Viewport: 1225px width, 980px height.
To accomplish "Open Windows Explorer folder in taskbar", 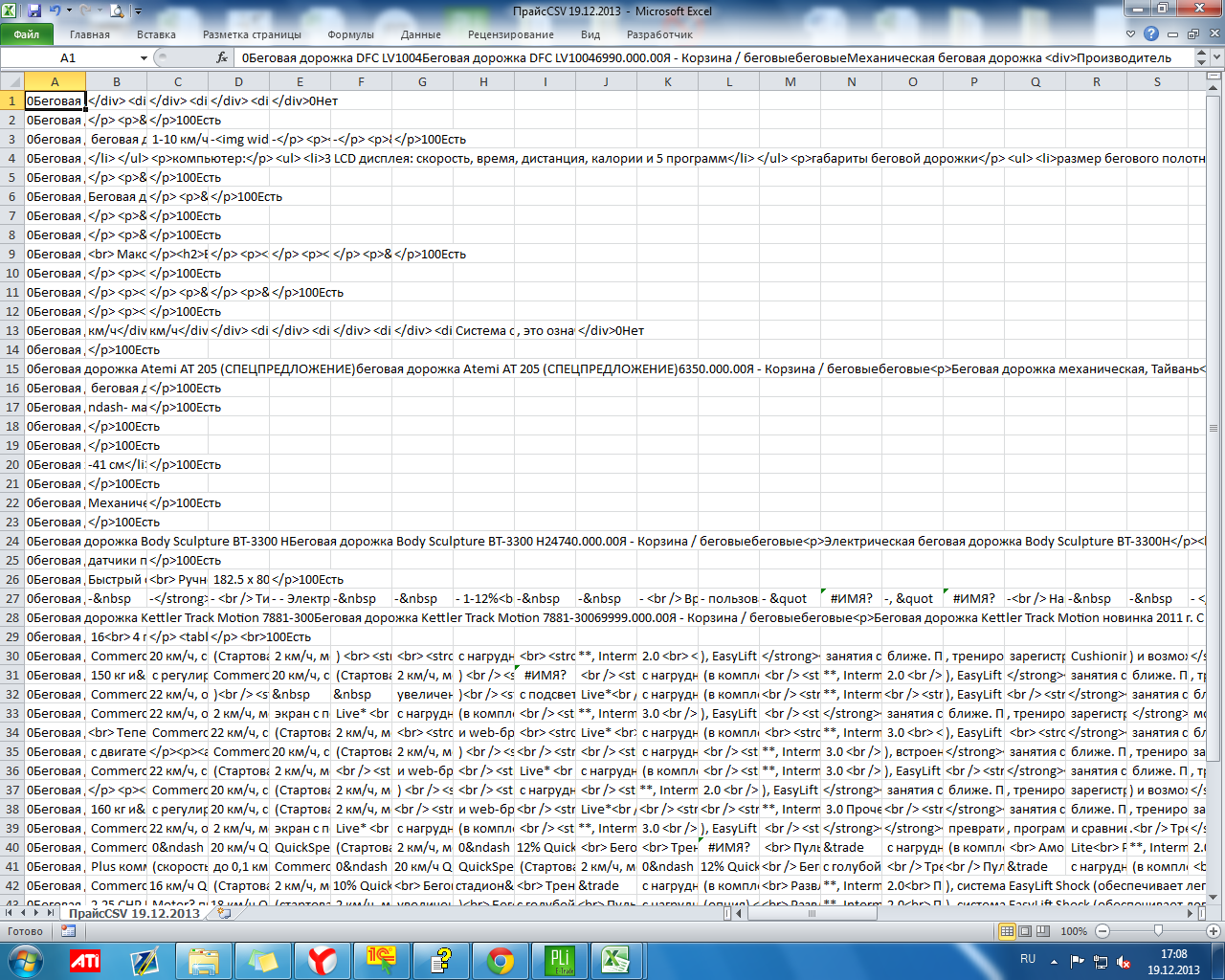I will pyautogui.click(x=204, y=959).
